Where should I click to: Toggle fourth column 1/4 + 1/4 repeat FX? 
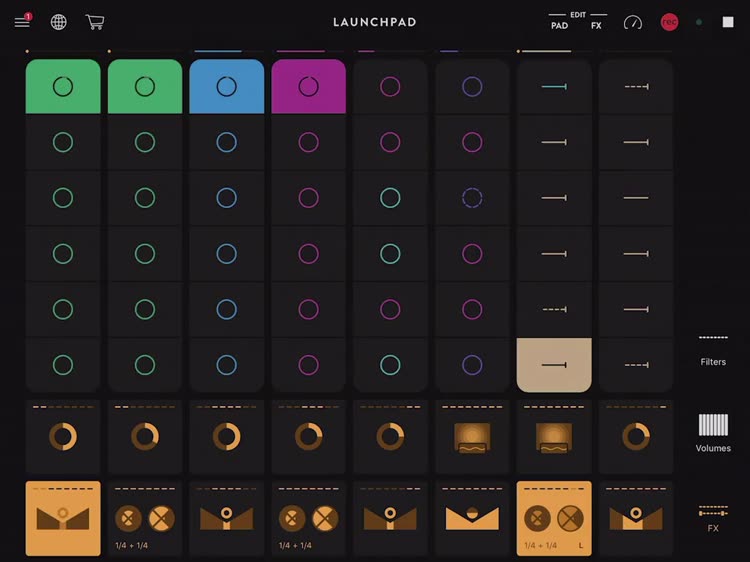309,518
